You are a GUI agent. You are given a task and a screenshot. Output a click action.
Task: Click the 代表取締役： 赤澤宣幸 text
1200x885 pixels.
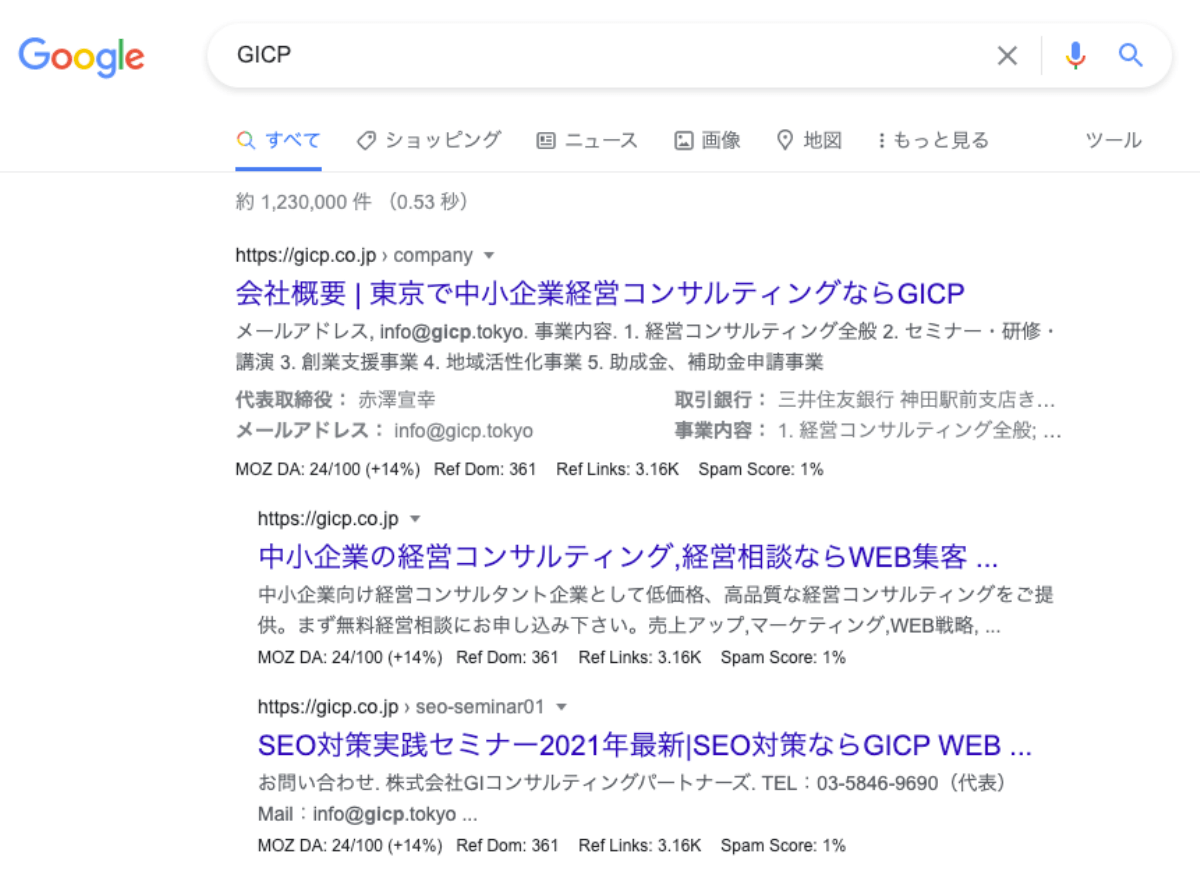(336, 400)
